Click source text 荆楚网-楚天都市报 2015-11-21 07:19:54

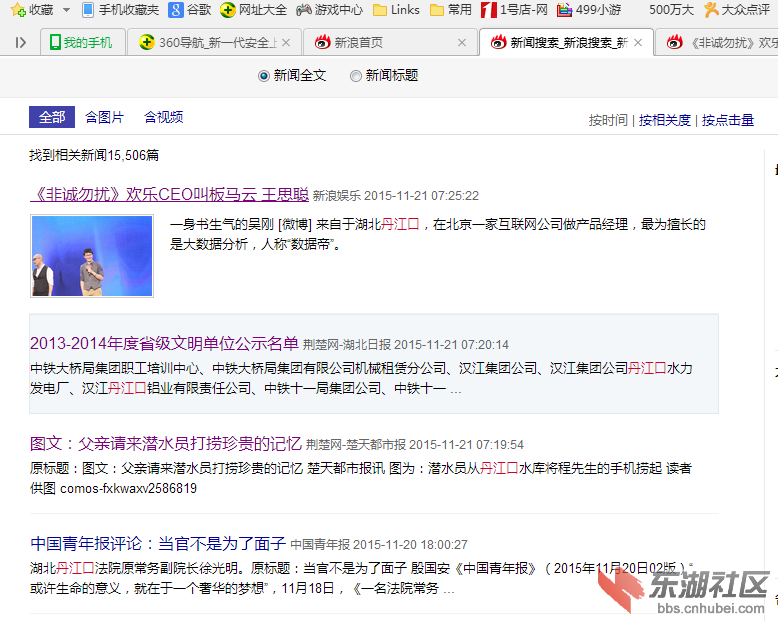point(415,445)
